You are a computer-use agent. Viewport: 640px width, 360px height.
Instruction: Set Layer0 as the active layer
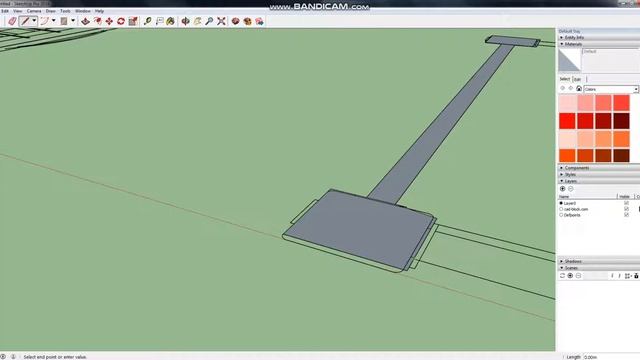(x=561, y=203)
